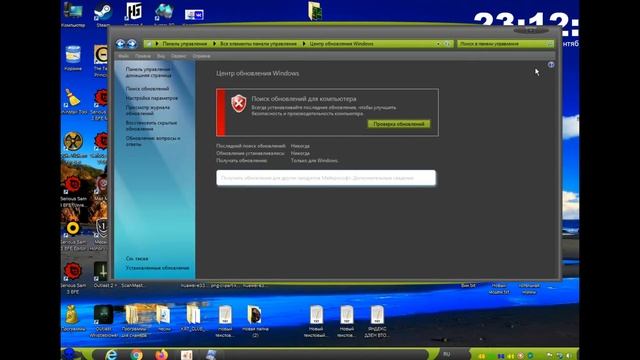640x360 pixels.
Task: Launch Internet Explorer from the taskbar
Action: coord(111,354)
